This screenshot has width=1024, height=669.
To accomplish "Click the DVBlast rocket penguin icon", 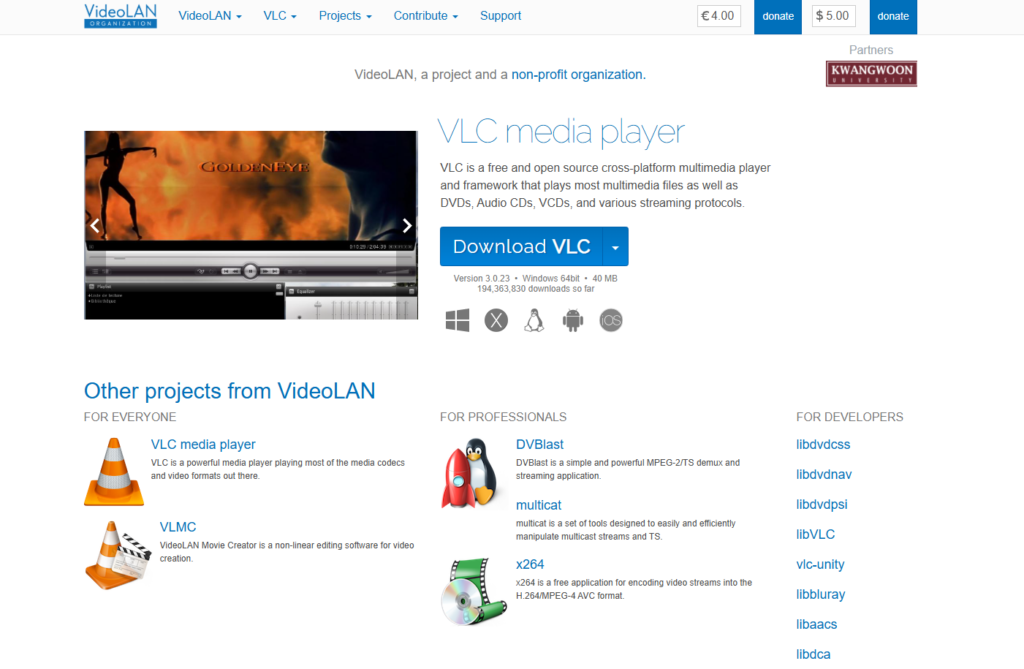I will 470,473.
